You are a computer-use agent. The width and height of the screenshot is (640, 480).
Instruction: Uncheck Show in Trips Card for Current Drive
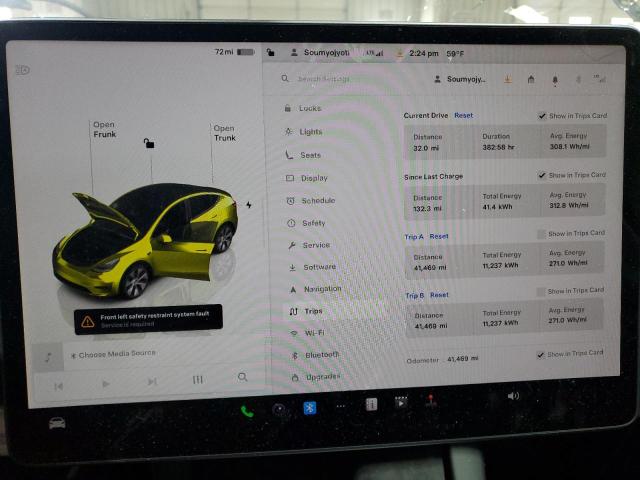pos(542,116)
